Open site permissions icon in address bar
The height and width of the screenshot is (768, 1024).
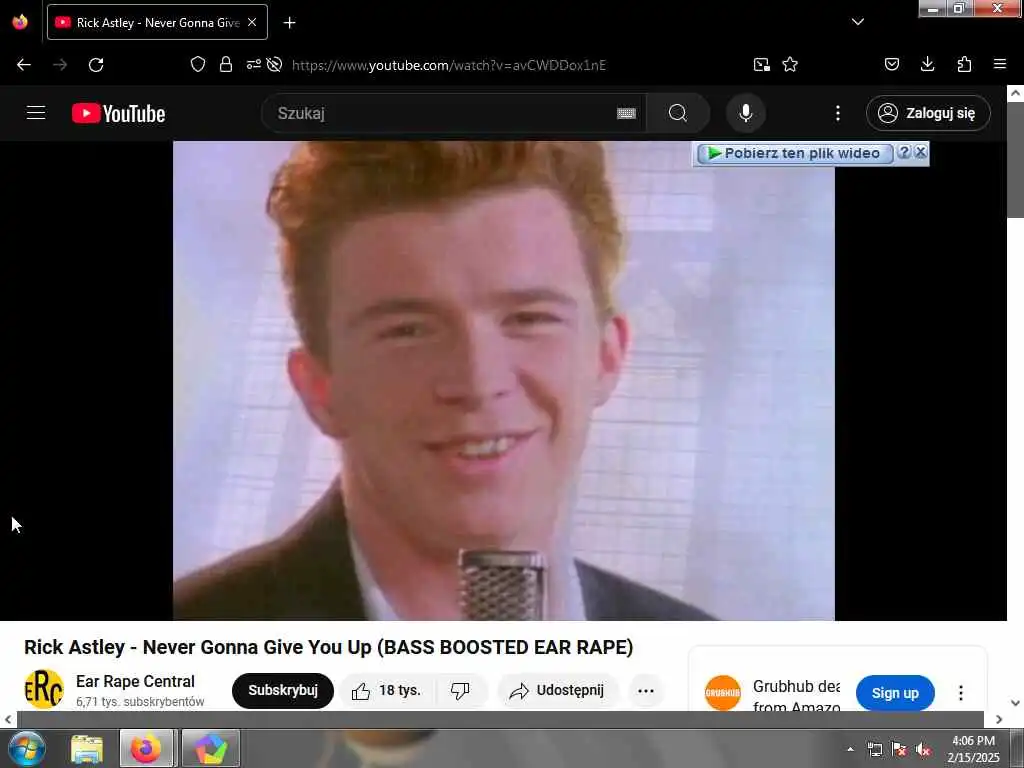253,64
